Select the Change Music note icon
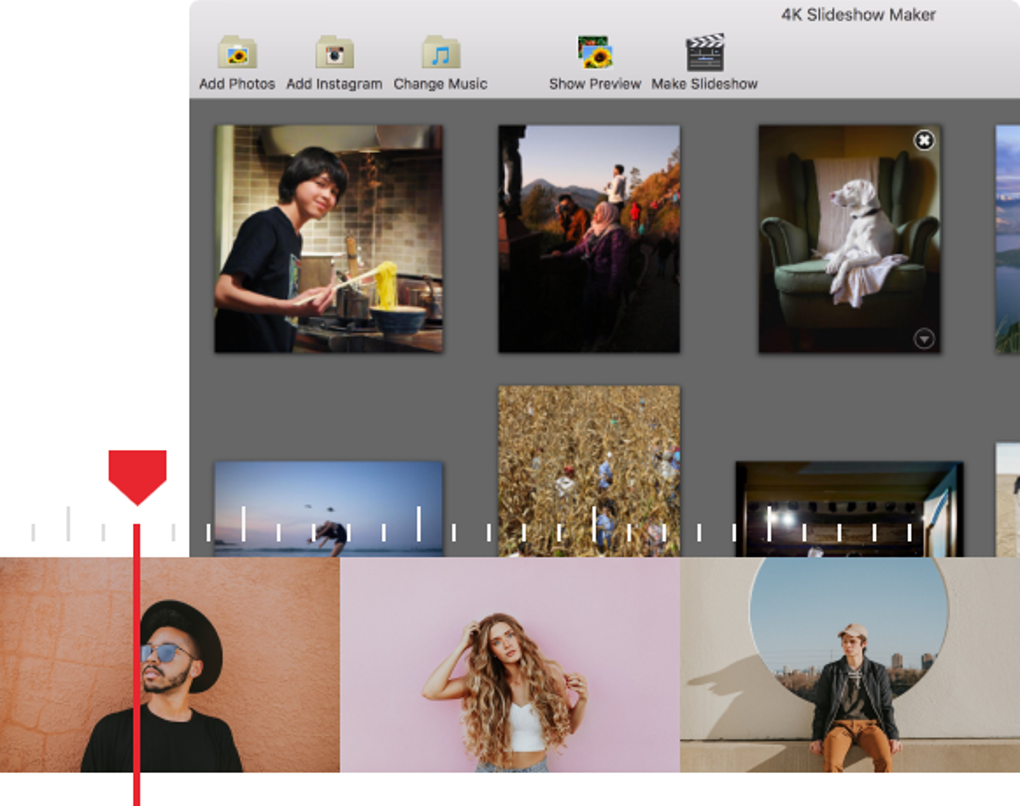This screenshot has height=806, width=1020. tap(440, 53)
